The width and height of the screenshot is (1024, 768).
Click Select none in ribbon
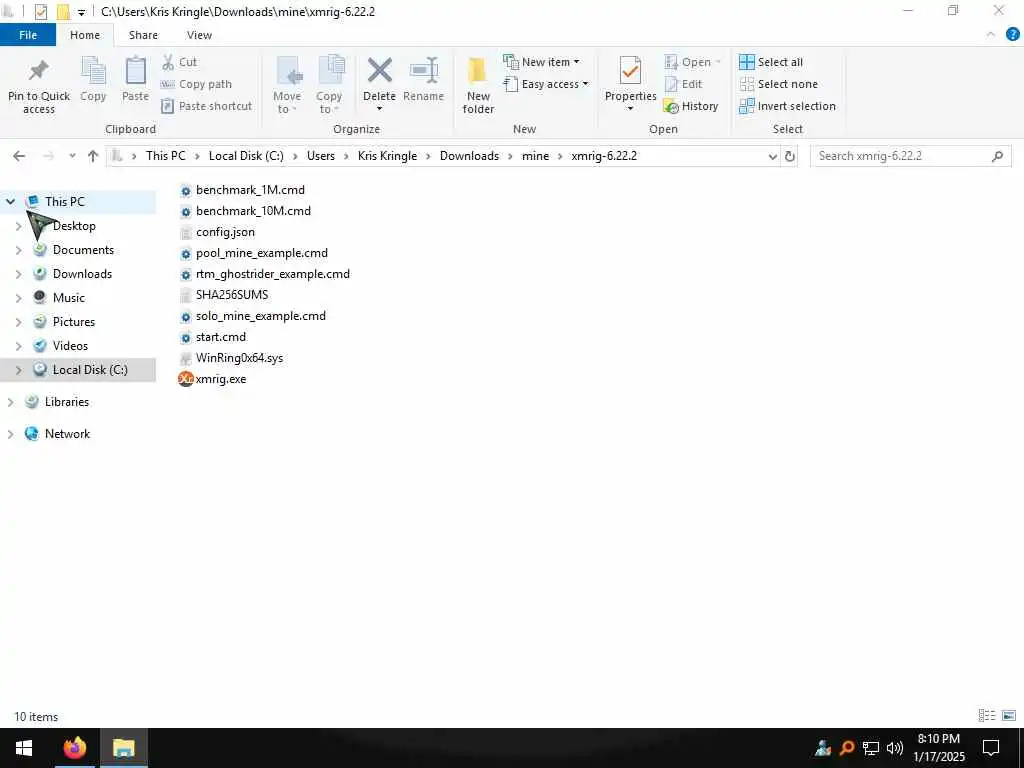tap(778, 84)
